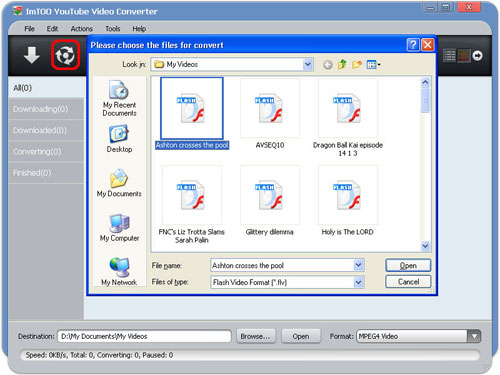Open the Actions menu
500x375 pixels.
pos(81,29)
